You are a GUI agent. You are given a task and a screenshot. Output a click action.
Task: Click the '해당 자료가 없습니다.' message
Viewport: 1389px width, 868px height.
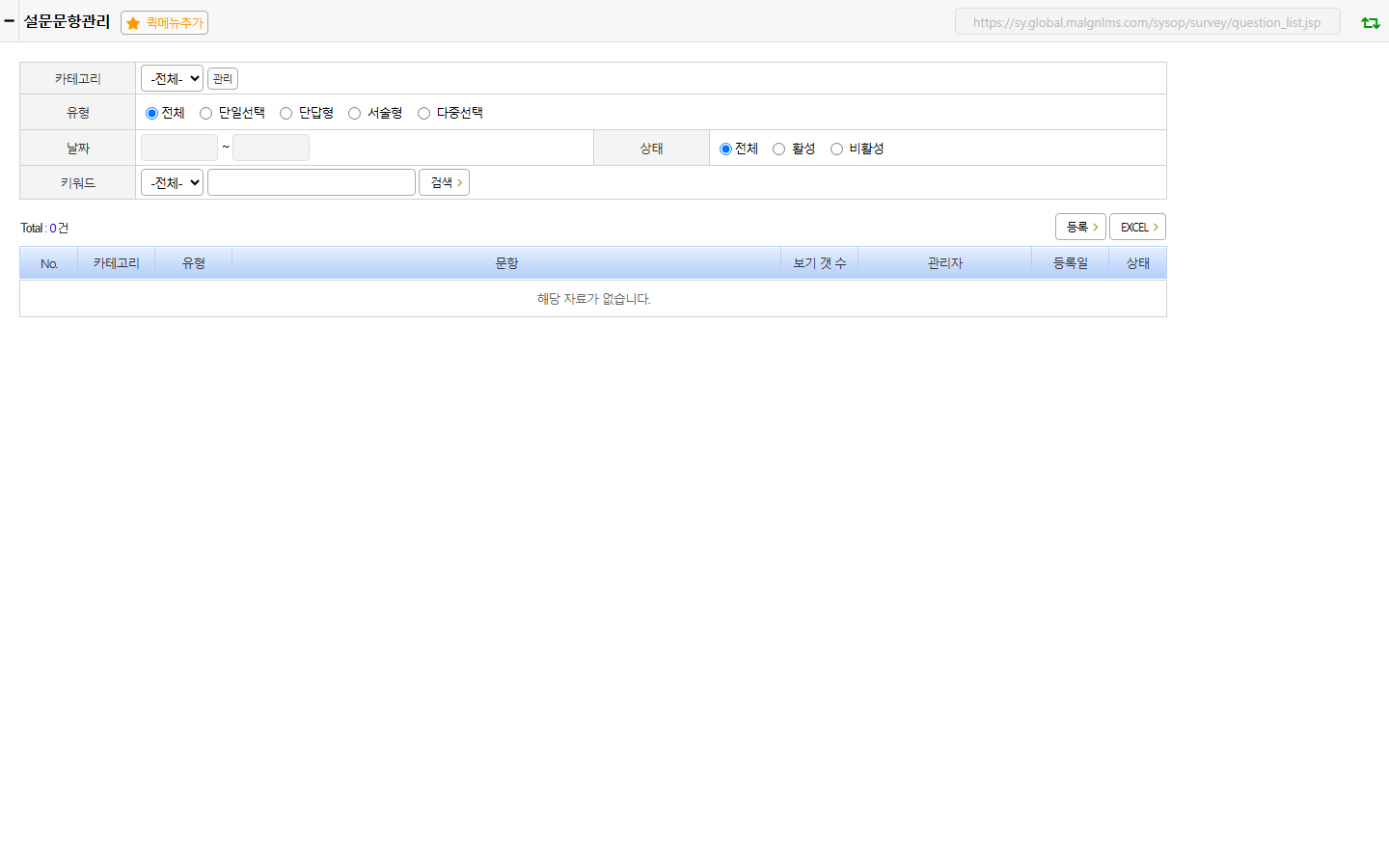pyautogui.click(x=594, y=299)
